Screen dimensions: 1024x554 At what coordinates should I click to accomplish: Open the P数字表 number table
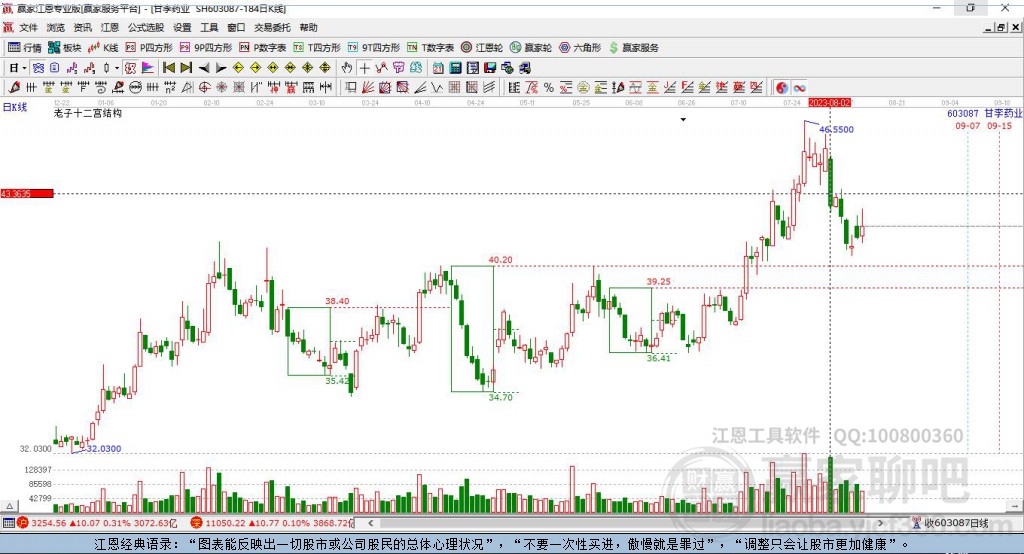263,48
